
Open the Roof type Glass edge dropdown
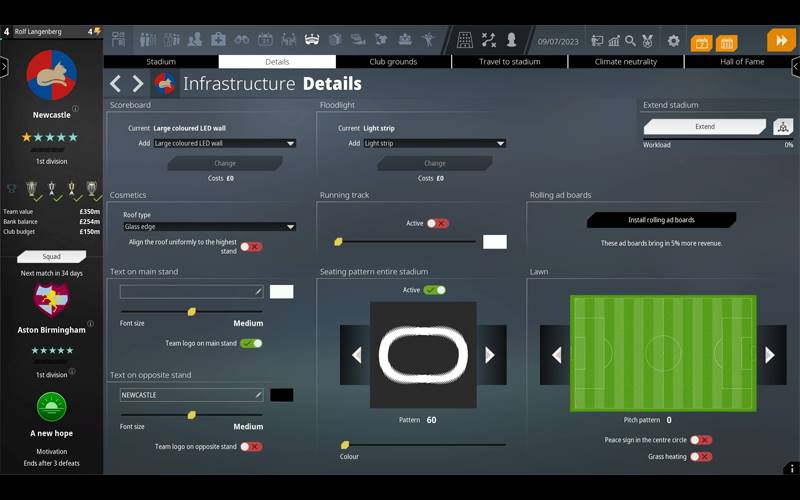[x=209, y=227]
